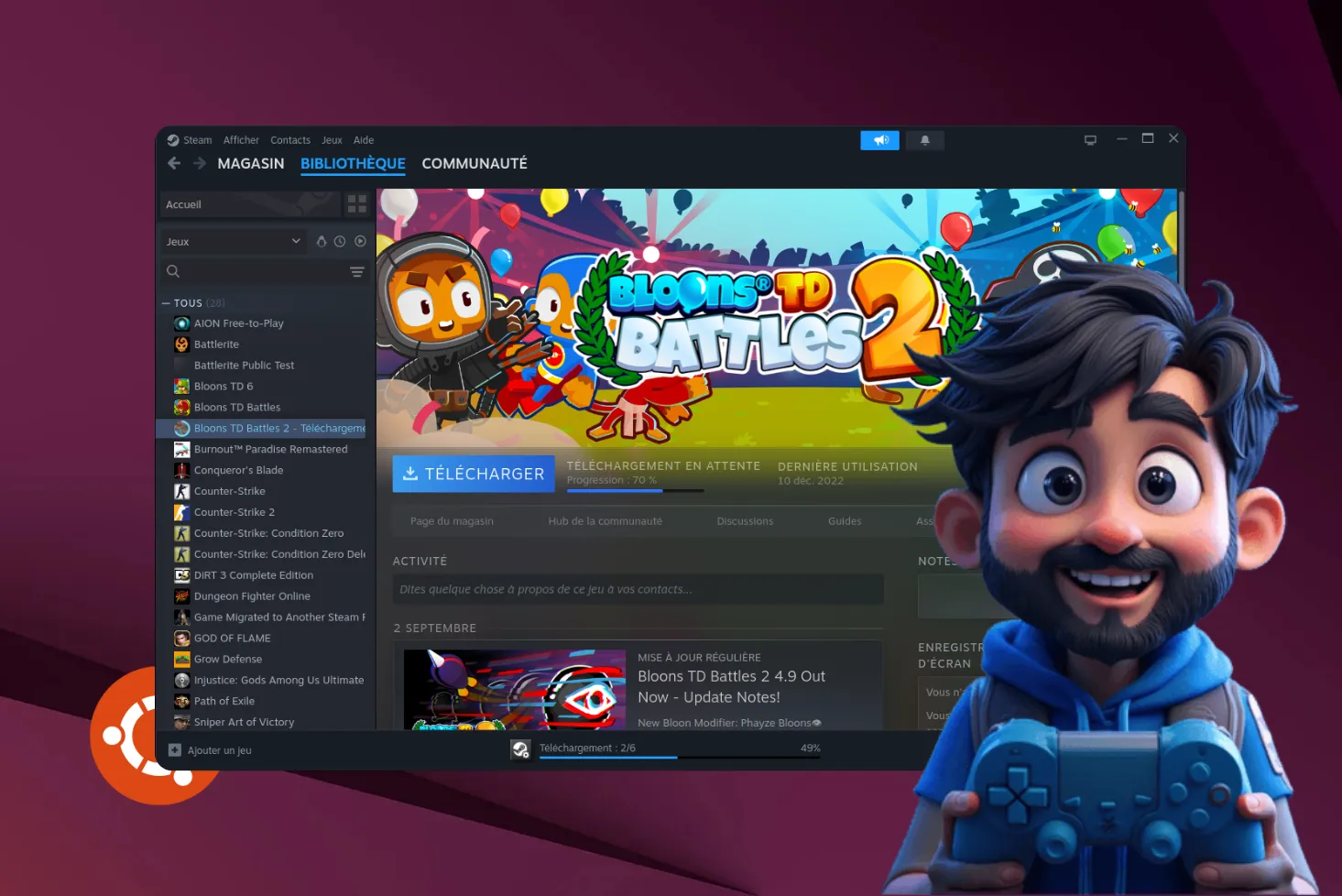
Task: Filter library by Linux-compatible games (Tux icon)
Action: click(322, 241)
